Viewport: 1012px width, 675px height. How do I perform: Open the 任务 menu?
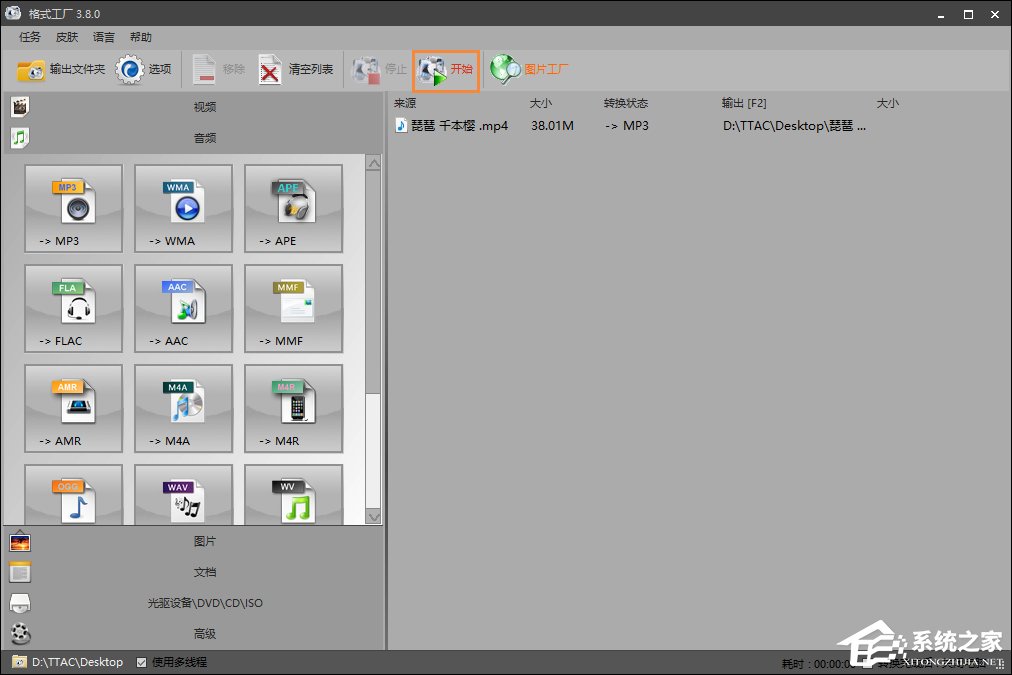(30, 37)
